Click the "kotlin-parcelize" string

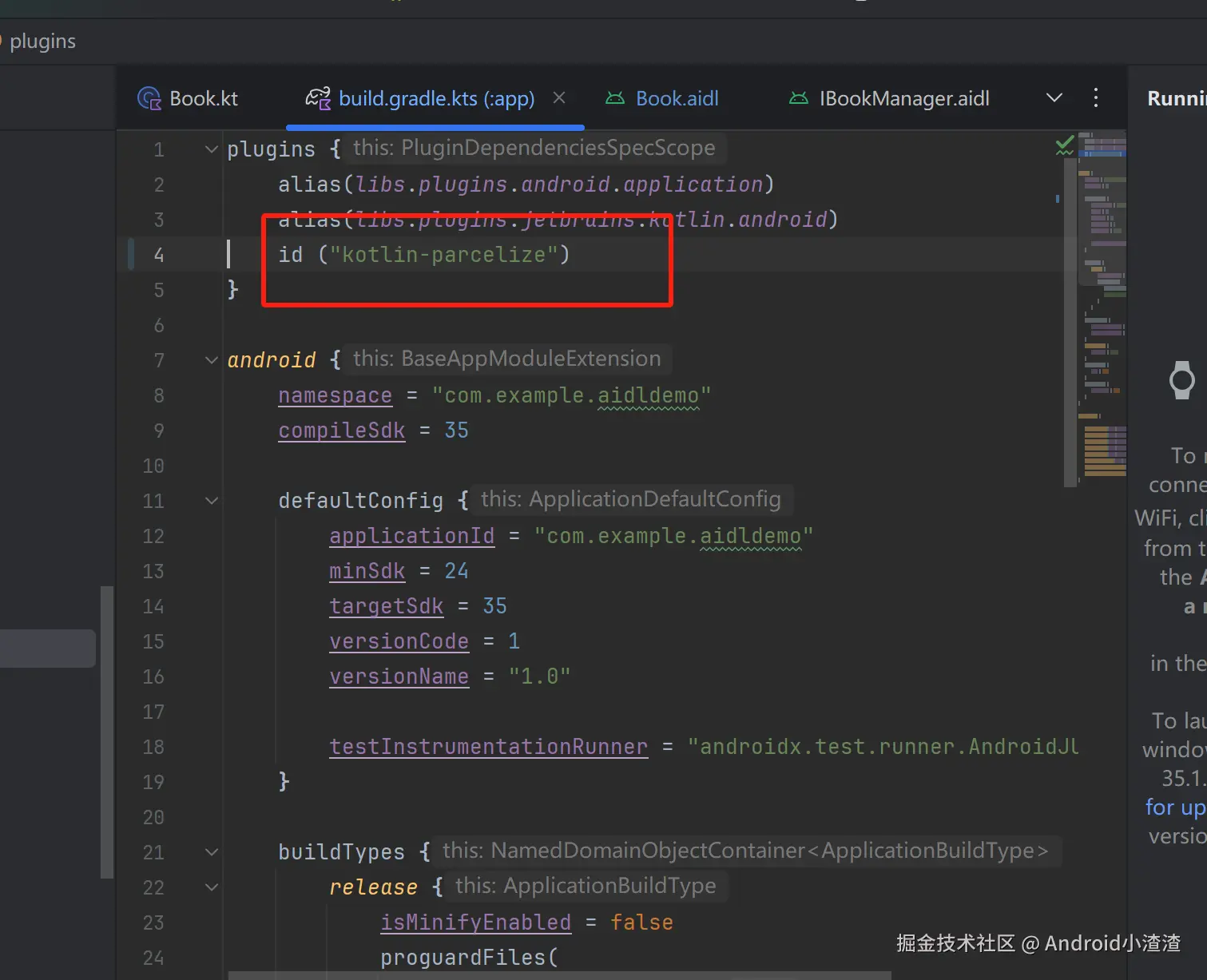tap(444, 255)
